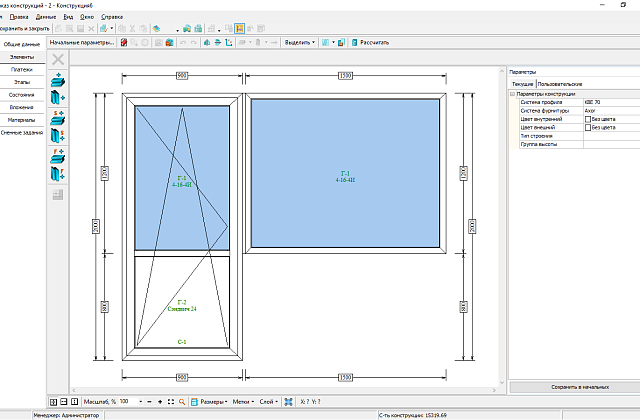Open the Платежи section

pyautogui.click(x=22, y=70)
